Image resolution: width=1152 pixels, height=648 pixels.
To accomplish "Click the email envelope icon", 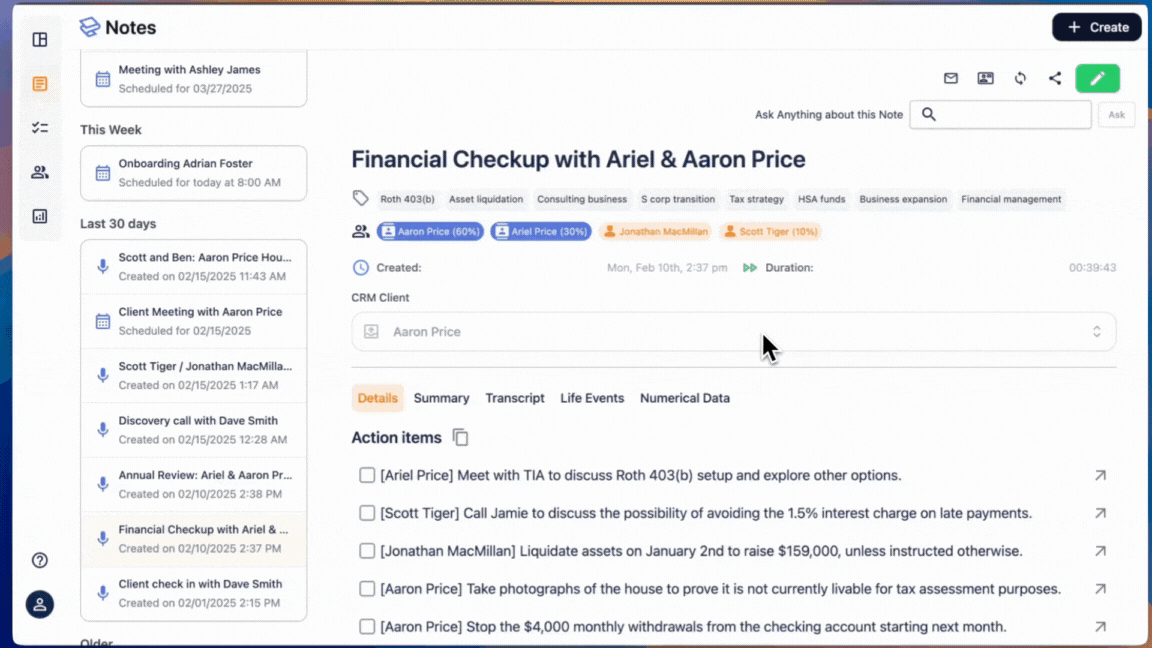I will pyautogui.click(x=951, y=78).
